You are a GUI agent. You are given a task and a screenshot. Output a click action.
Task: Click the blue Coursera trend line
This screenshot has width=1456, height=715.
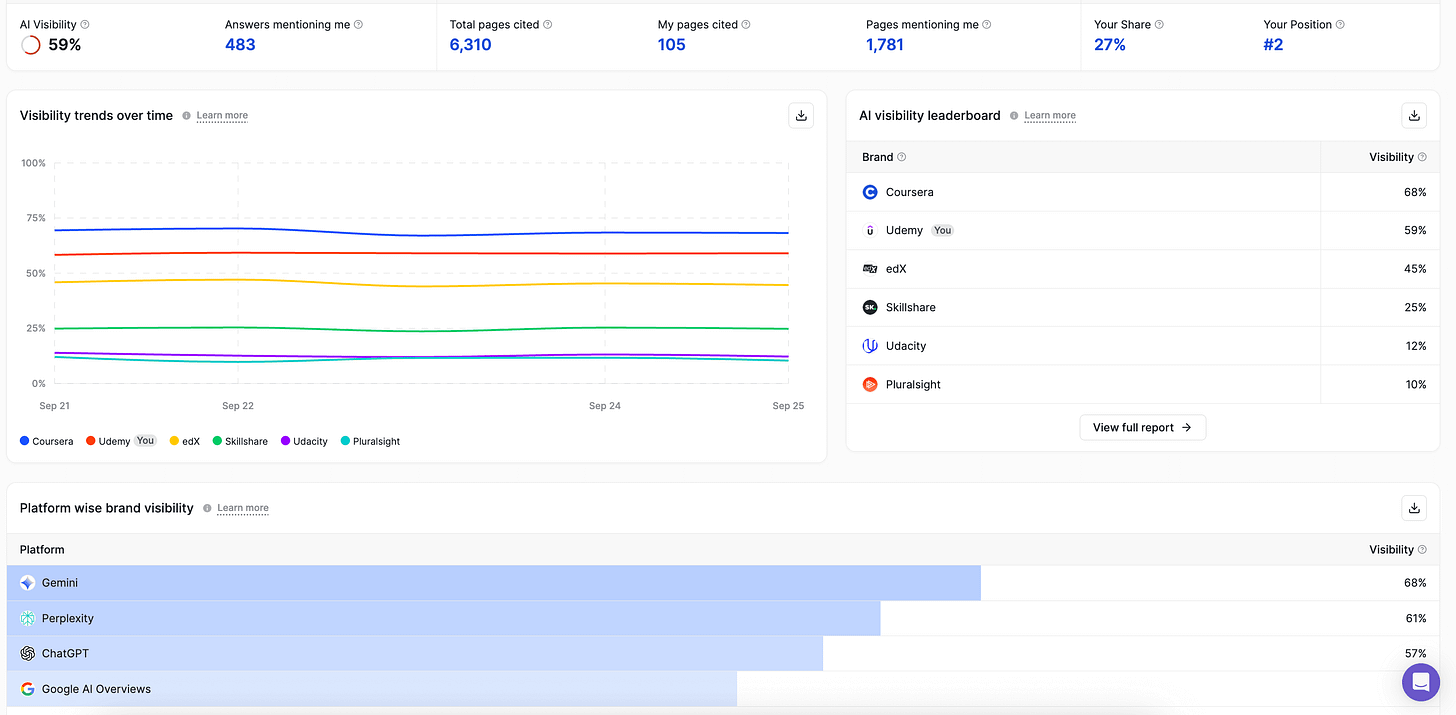420,235
